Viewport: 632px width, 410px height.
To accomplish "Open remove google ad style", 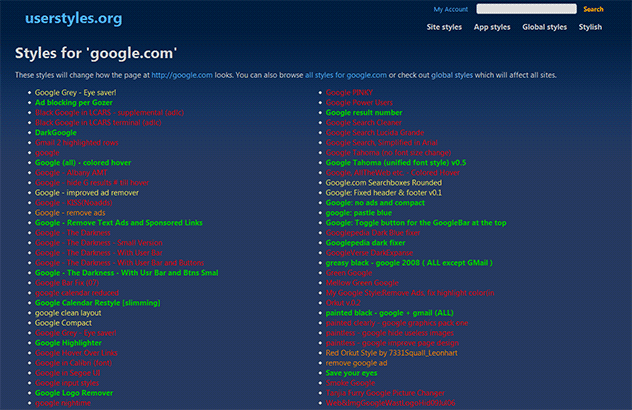I will [357, 363].
